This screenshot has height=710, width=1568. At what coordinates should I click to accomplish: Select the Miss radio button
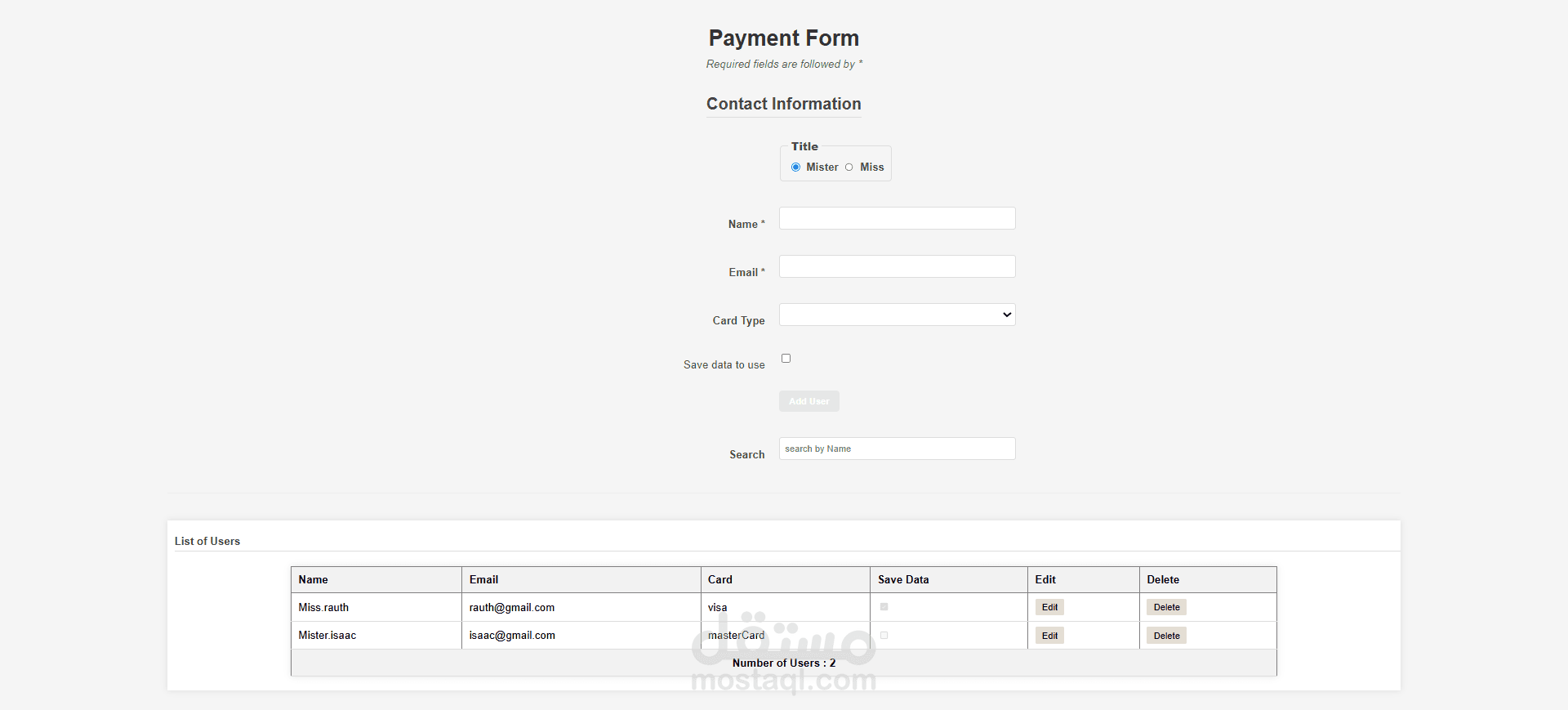click(849, 167)
